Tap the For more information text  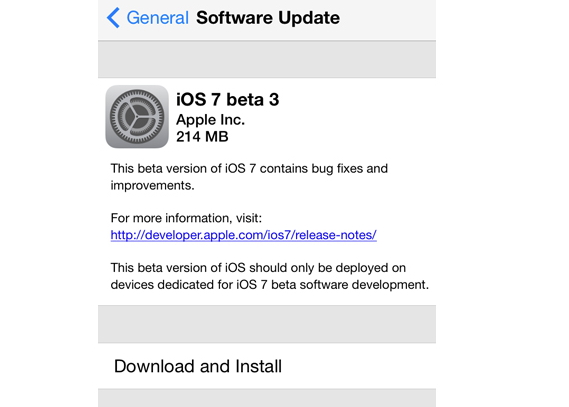(186, 218)
